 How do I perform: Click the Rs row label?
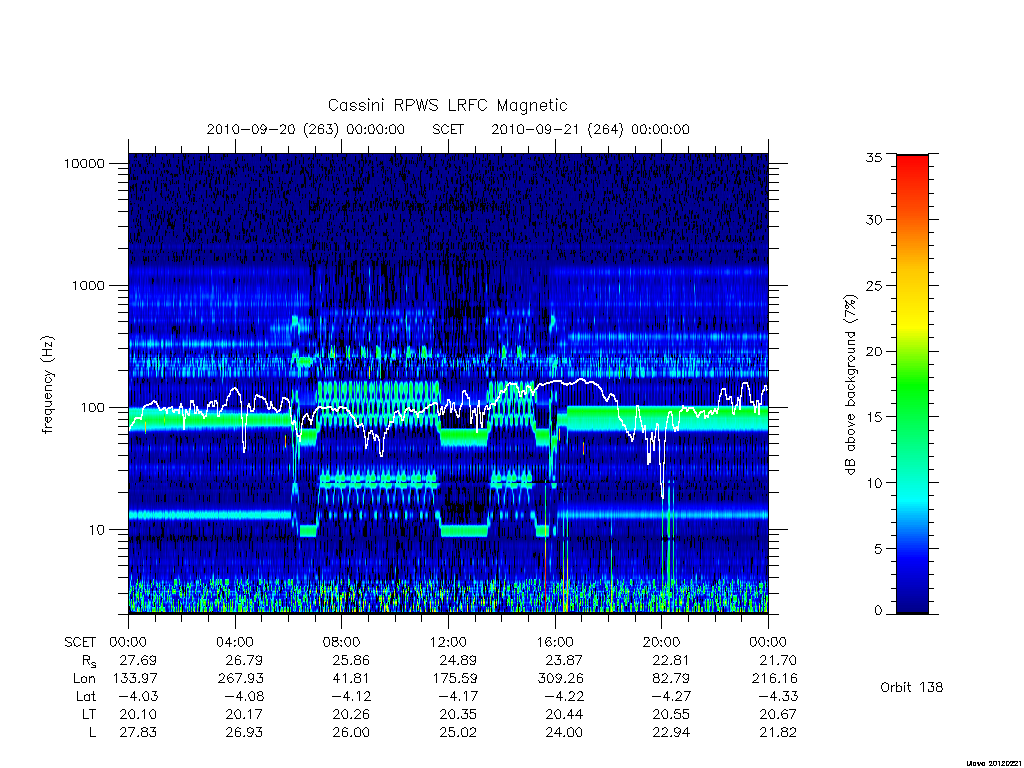pyautogui.click(x=89, y=662)
